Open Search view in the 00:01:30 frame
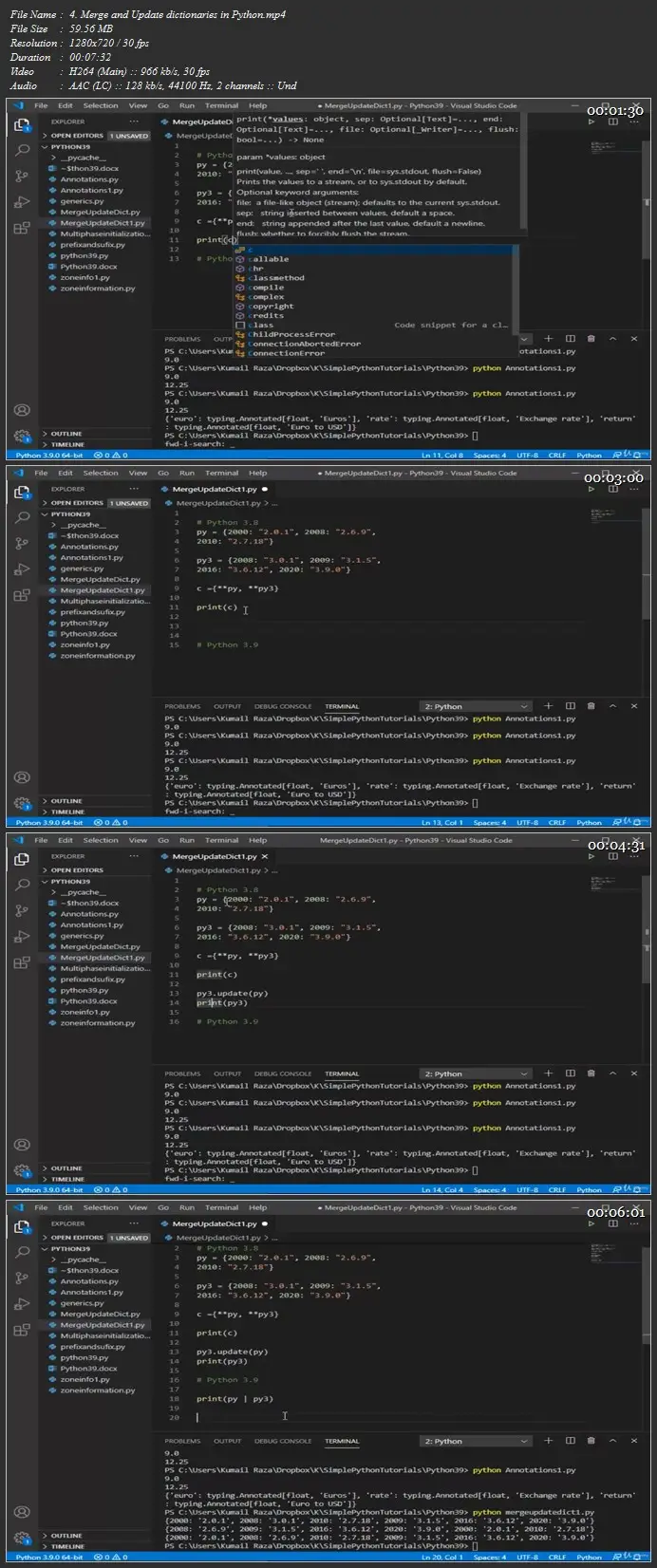The image size is (657, 1568). coord(23,150)
